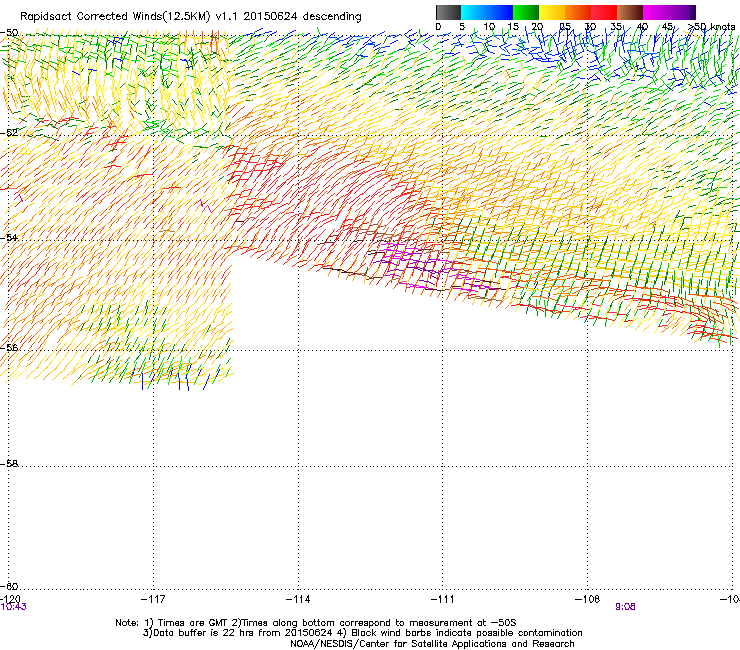The image size is (740, 650).
Task: Click the '10' legend scale label
Action: pyautogui.click(x=489, y=27)
